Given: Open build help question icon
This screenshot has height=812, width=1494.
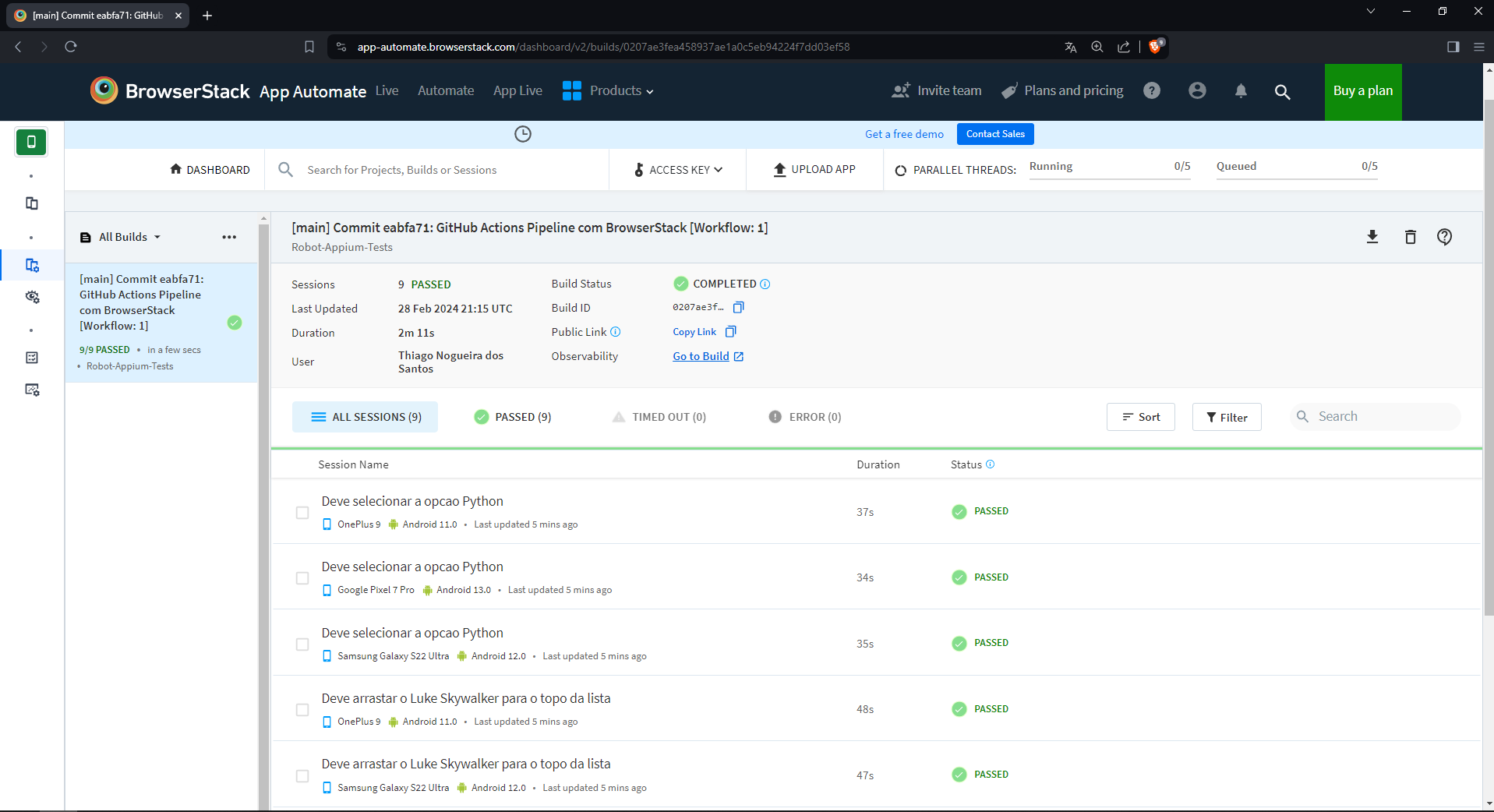Looking at the screenshot, I should click(x=1444, y=237).
